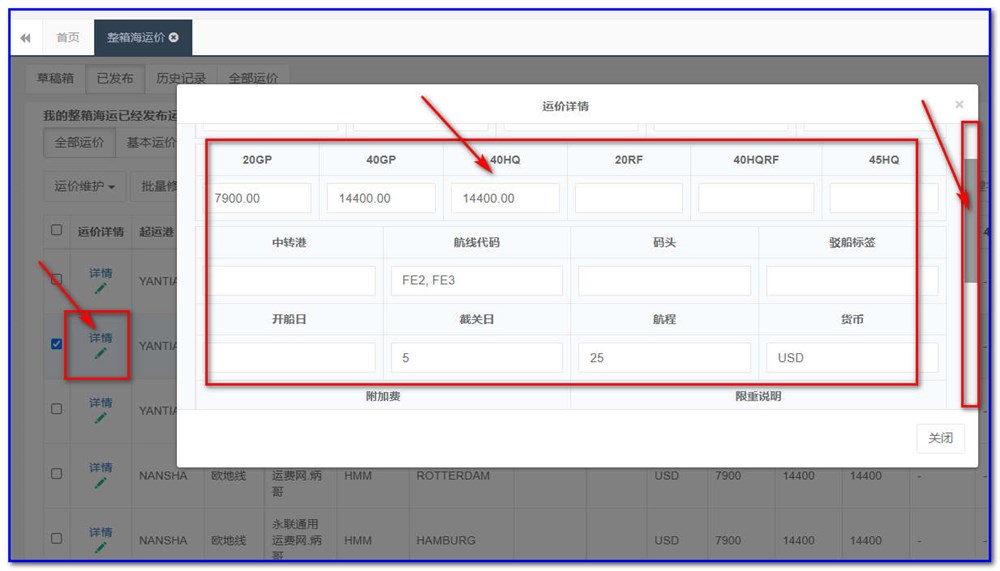The image size is (1000, 571).
Task: Uncheck the checked YANTIAN row checkbox
Action: coord(57,344)
